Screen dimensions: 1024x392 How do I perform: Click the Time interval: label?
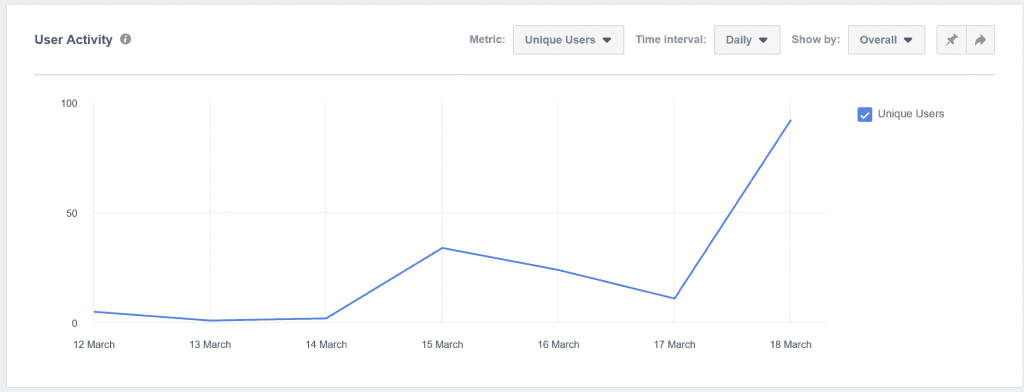click(x=671, y=40)
